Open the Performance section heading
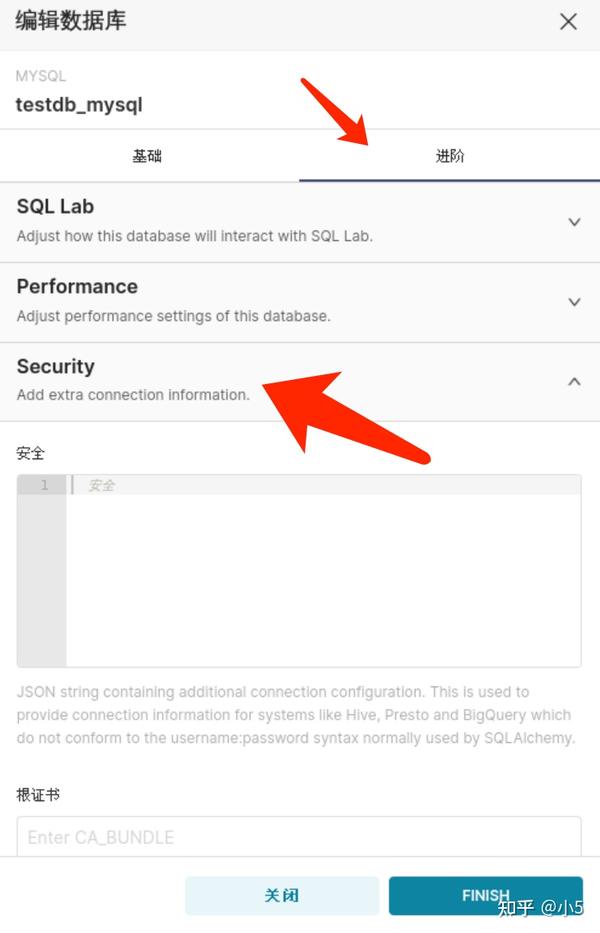This screenshot has width=600, height=933. click(77, 286)
